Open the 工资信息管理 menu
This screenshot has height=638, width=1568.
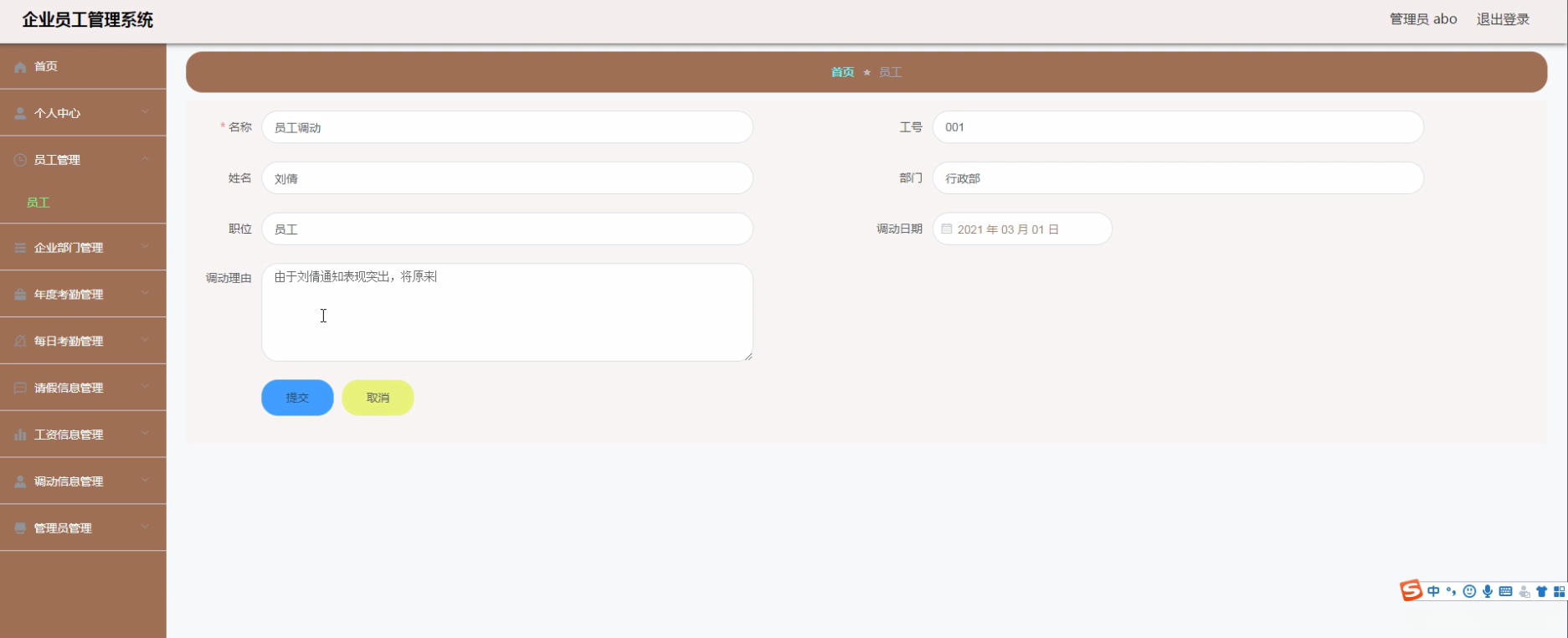coord(83,435)
